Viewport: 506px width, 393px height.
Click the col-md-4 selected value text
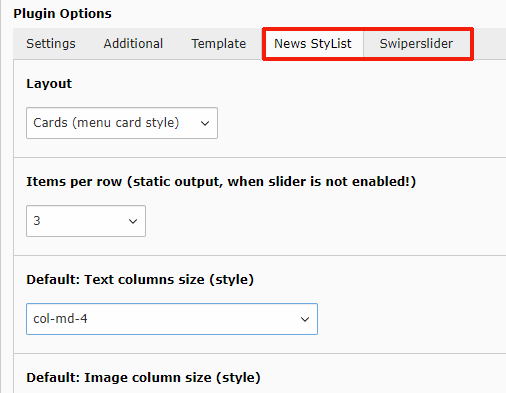pos(60,319)
